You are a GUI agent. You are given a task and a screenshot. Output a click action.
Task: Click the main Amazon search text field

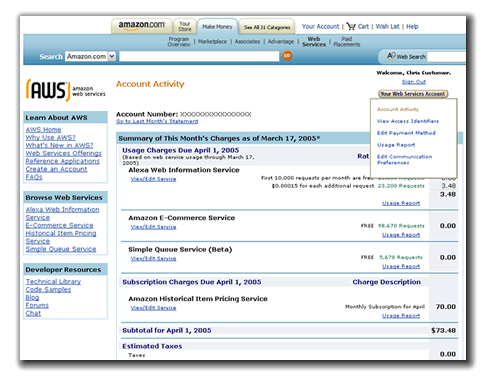(199, 56)
